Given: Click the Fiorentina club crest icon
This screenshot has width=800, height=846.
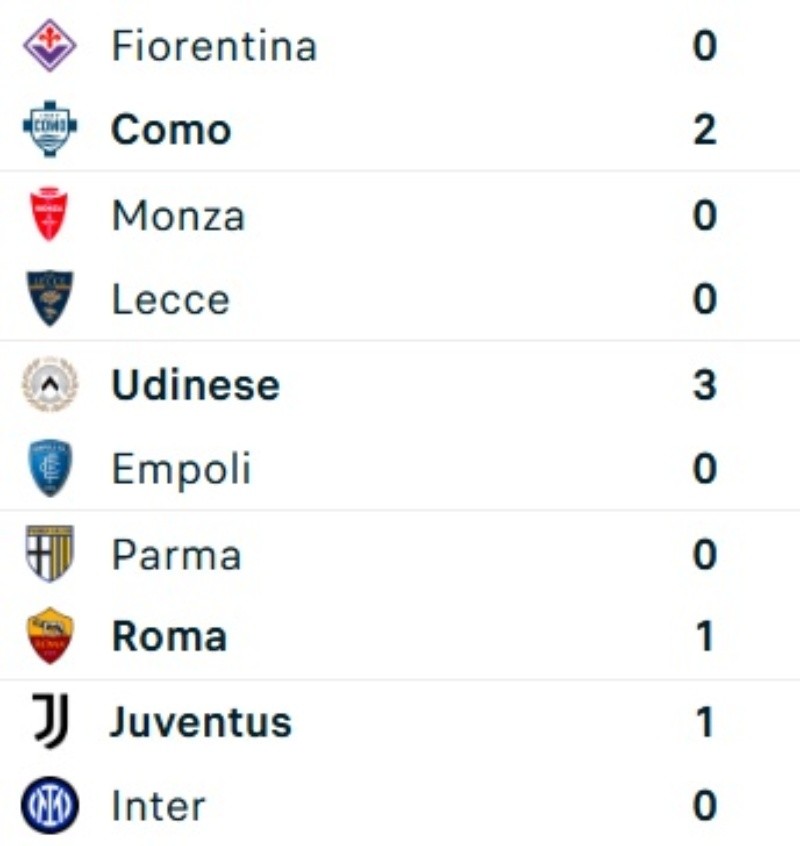Looking at the screenshot, I should [49, 46].
